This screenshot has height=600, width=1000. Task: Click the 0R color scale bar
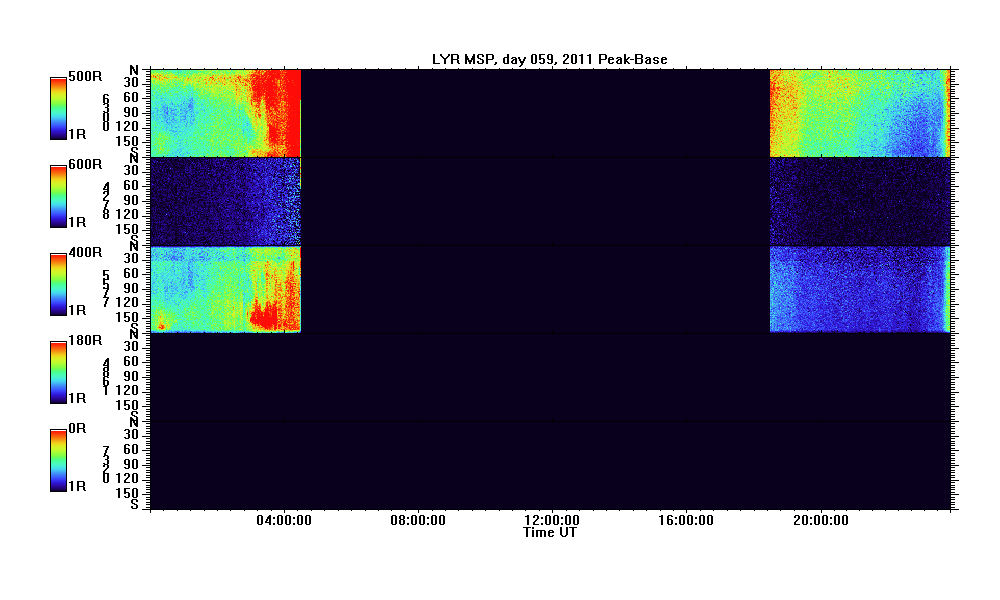[x=58, y=460]
